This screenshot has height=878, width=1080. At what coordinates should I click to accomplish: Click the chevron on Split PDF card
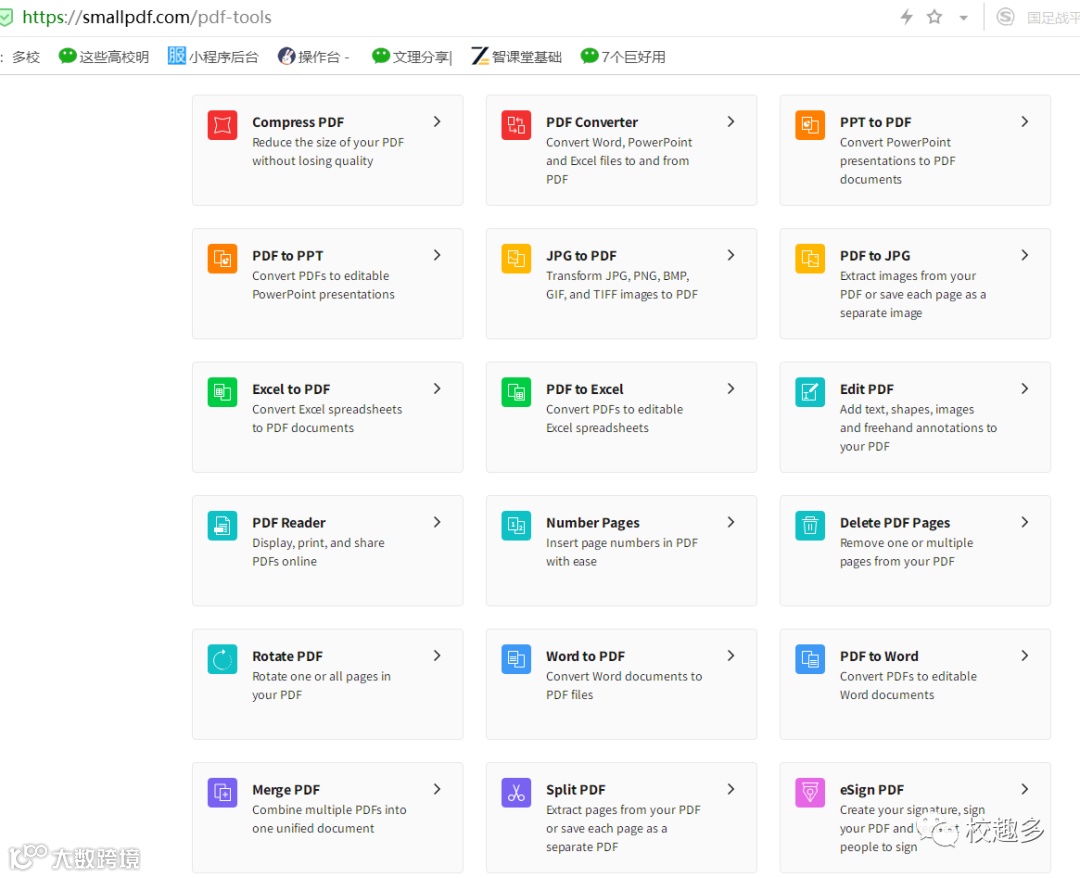tap(731, 790)
